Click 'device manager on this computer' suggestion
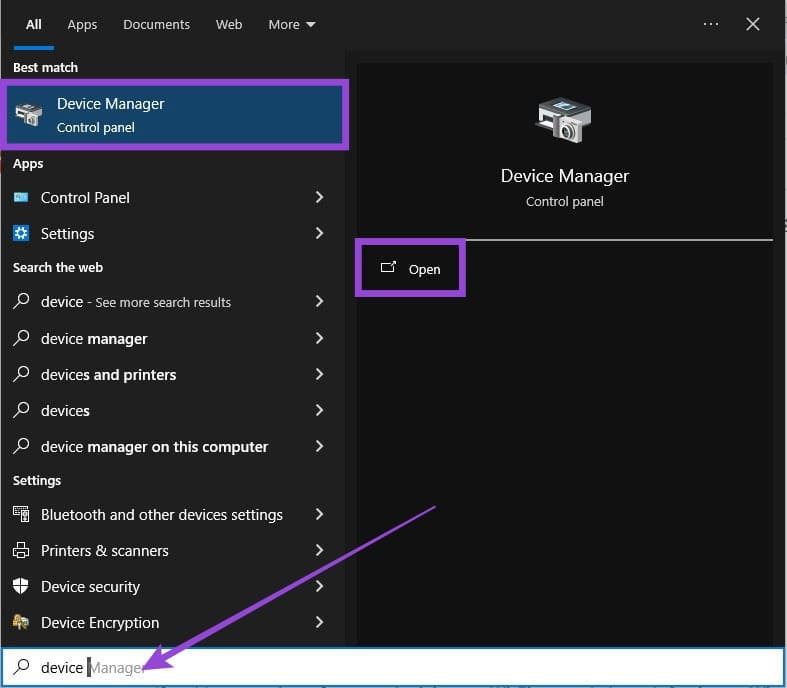The height and width of the screenshot is (688, 787). pyautogui.click(x=173, y=447)
